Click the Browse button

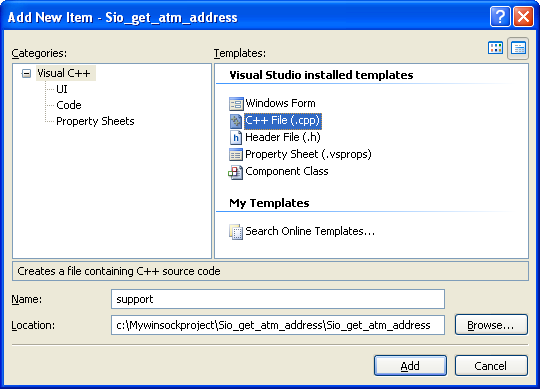coord(491,325)
